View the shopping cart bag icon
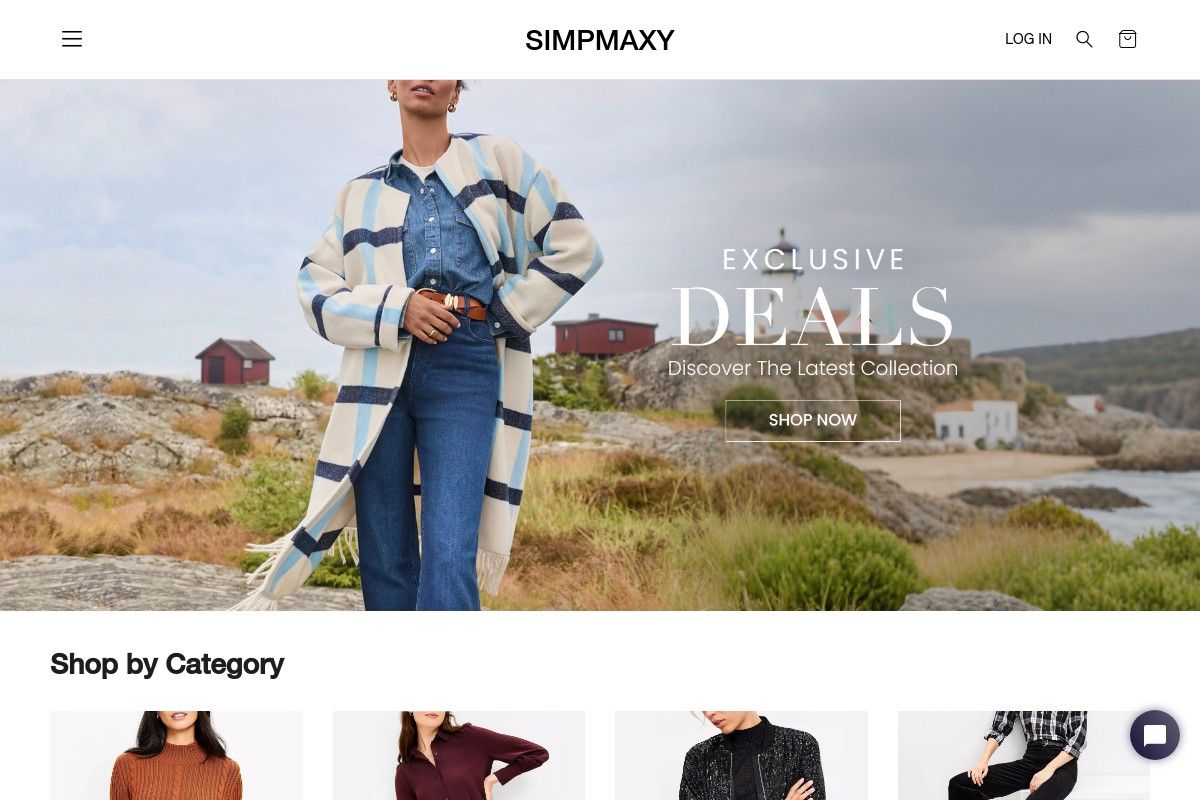 click(x=1128, y=39)
